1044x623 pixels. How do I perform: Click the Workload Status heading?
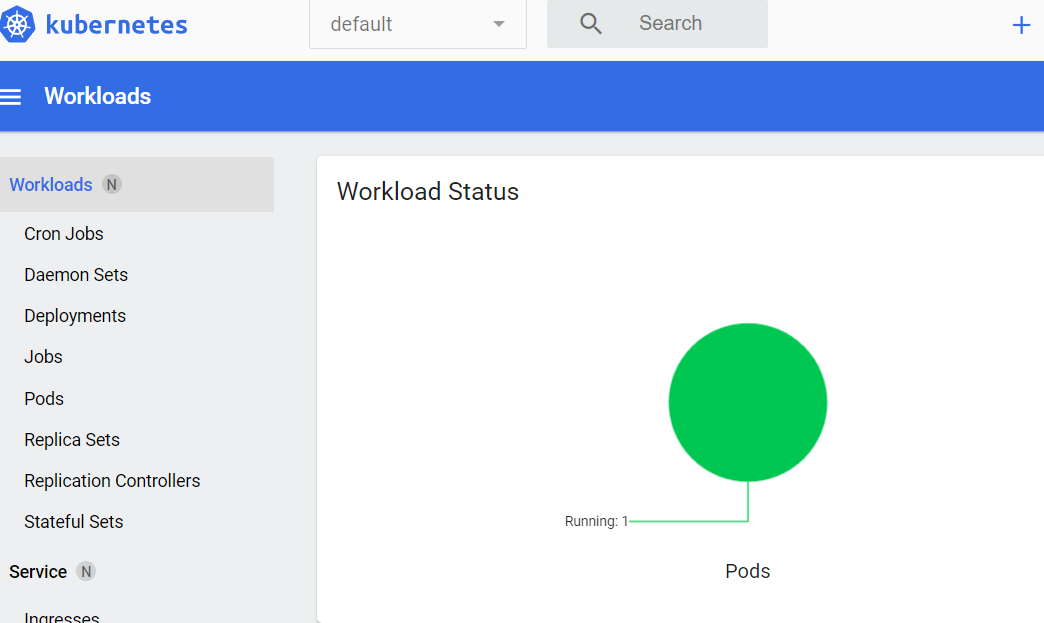[427, 192]
